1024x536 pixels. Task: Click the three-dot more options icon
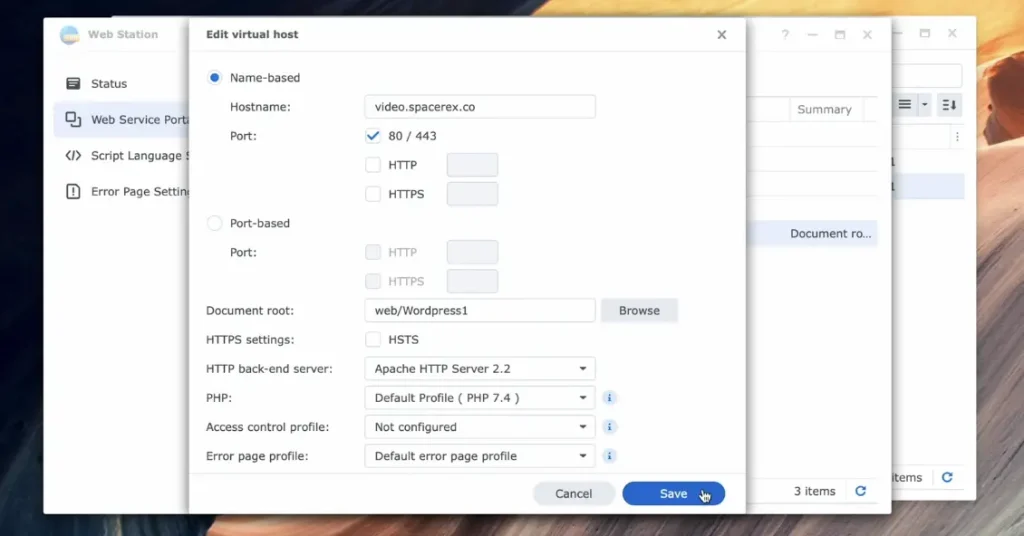click(x=957, y=137)
